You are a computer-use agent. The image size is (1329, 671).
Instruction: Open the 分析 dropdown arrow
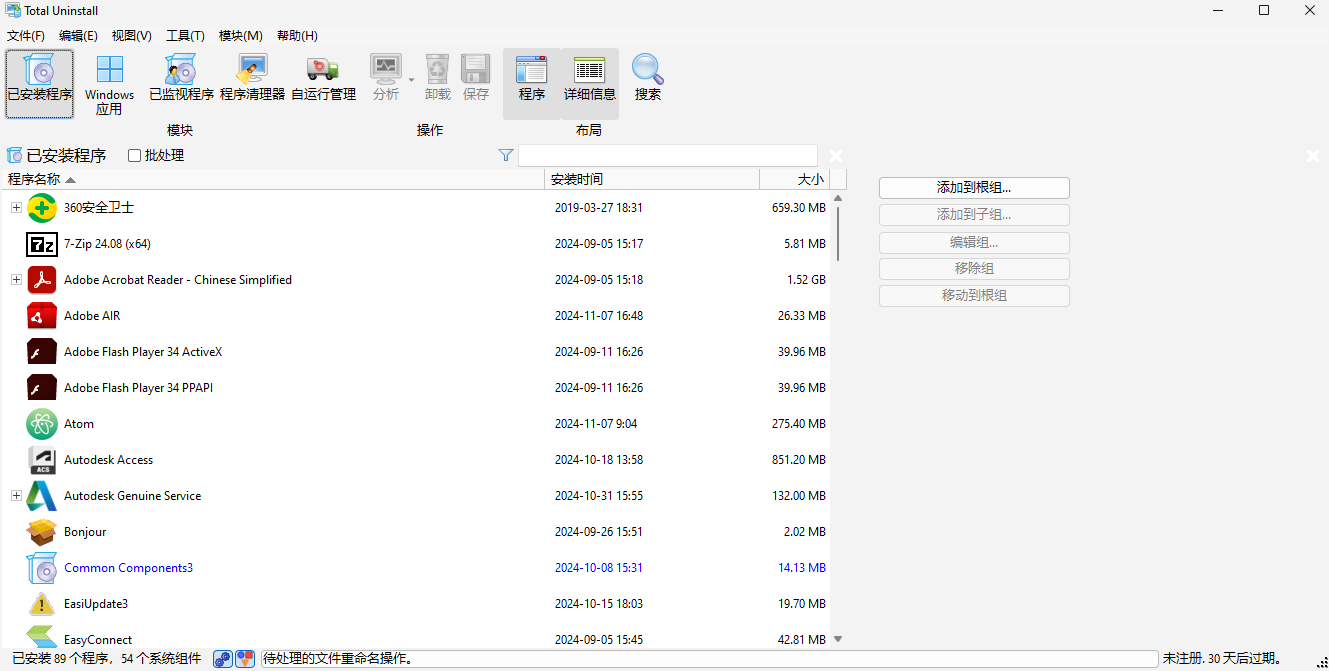(x=411, y=79)
